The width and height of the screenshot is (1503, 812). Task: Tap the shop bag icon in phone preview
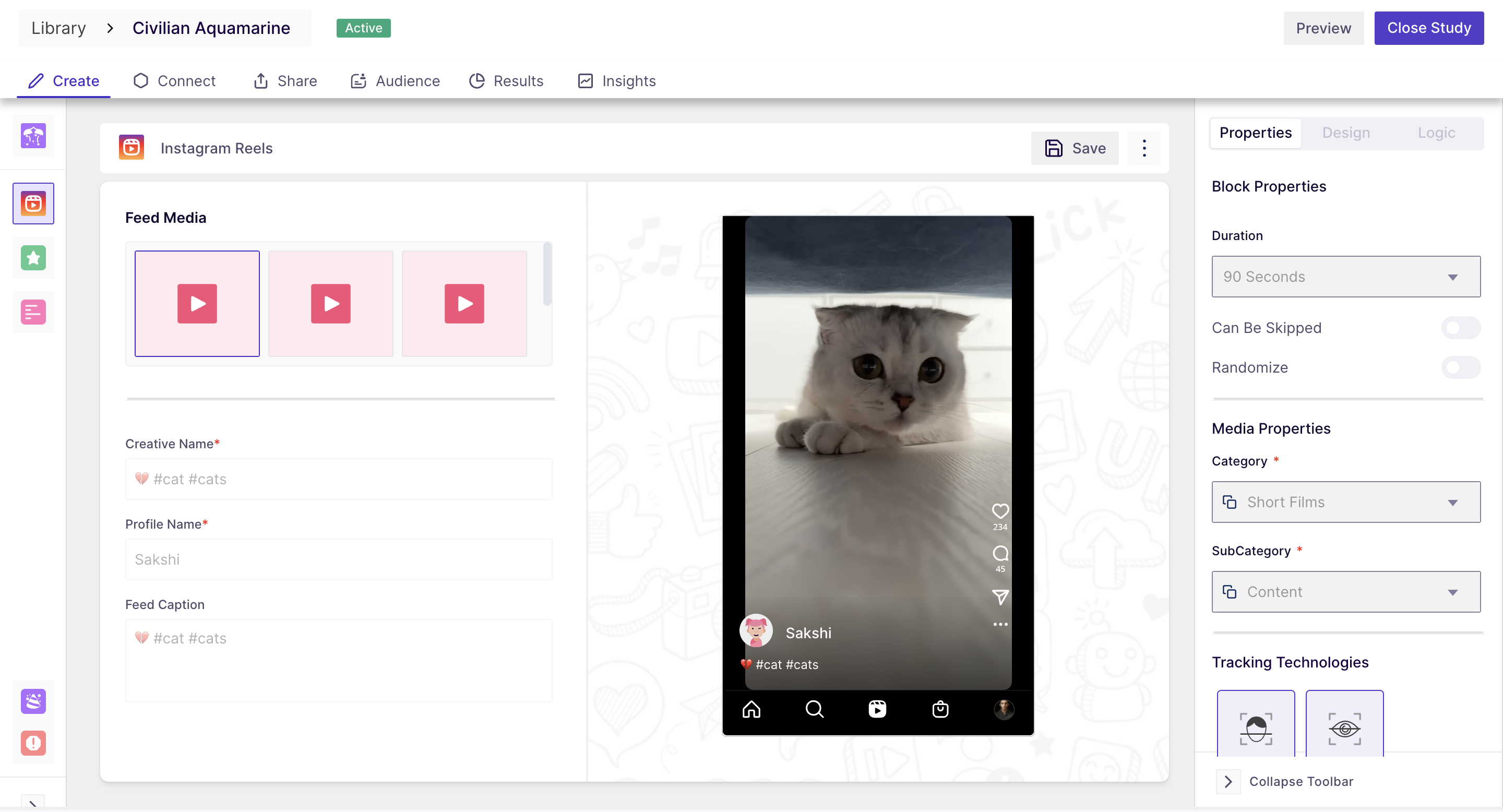coord(940,709)
